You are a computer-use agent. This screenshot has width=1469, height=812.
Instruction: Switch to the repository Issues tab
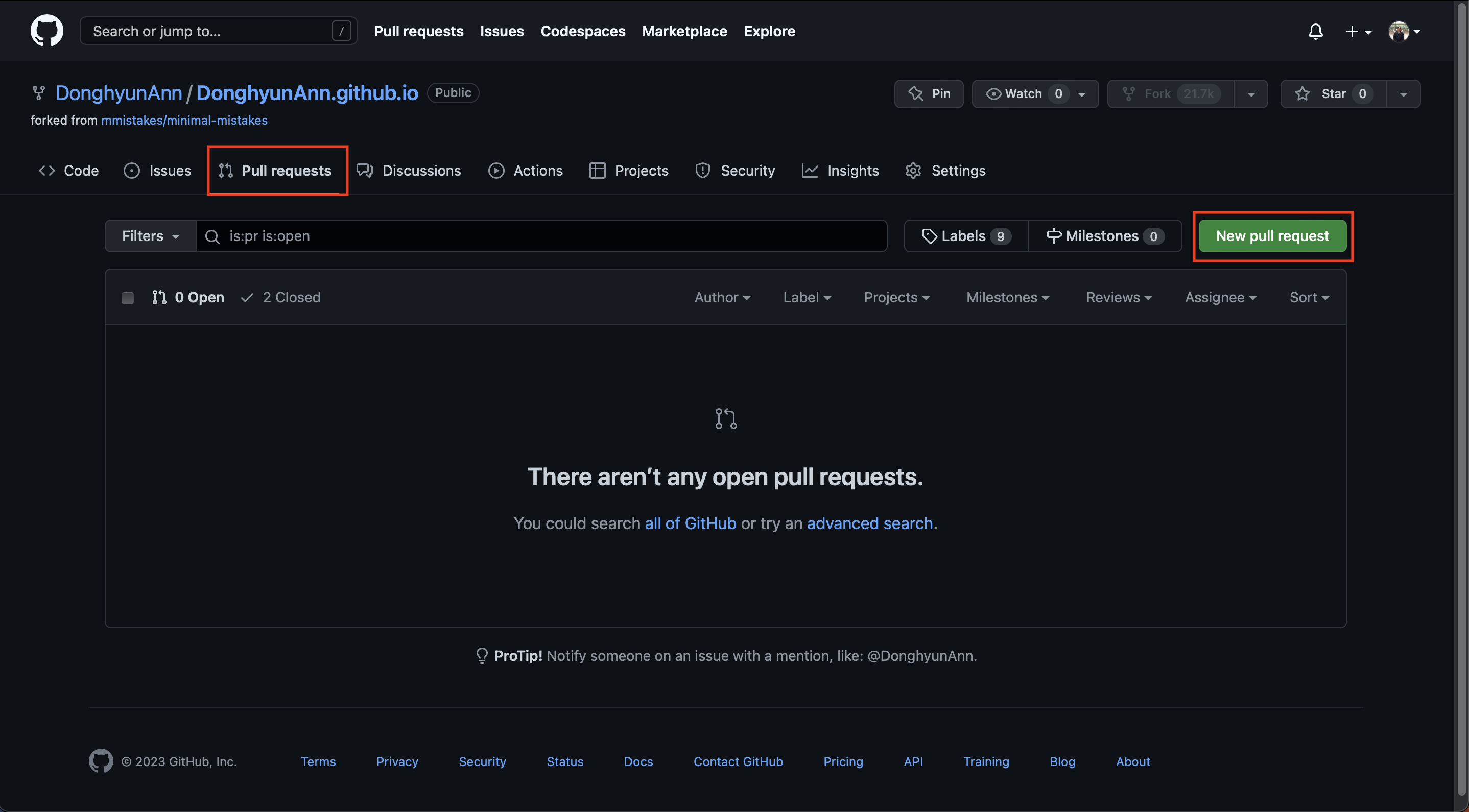pos(157,171)
